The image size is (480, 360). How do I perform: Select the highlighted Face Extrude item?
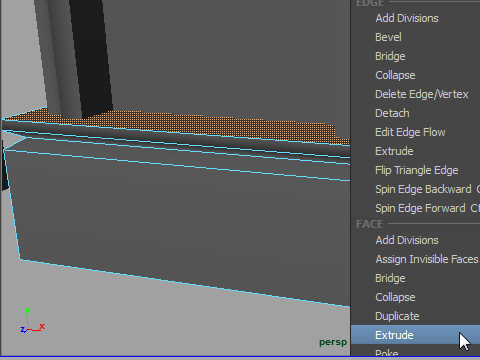[x=416, y=335]
